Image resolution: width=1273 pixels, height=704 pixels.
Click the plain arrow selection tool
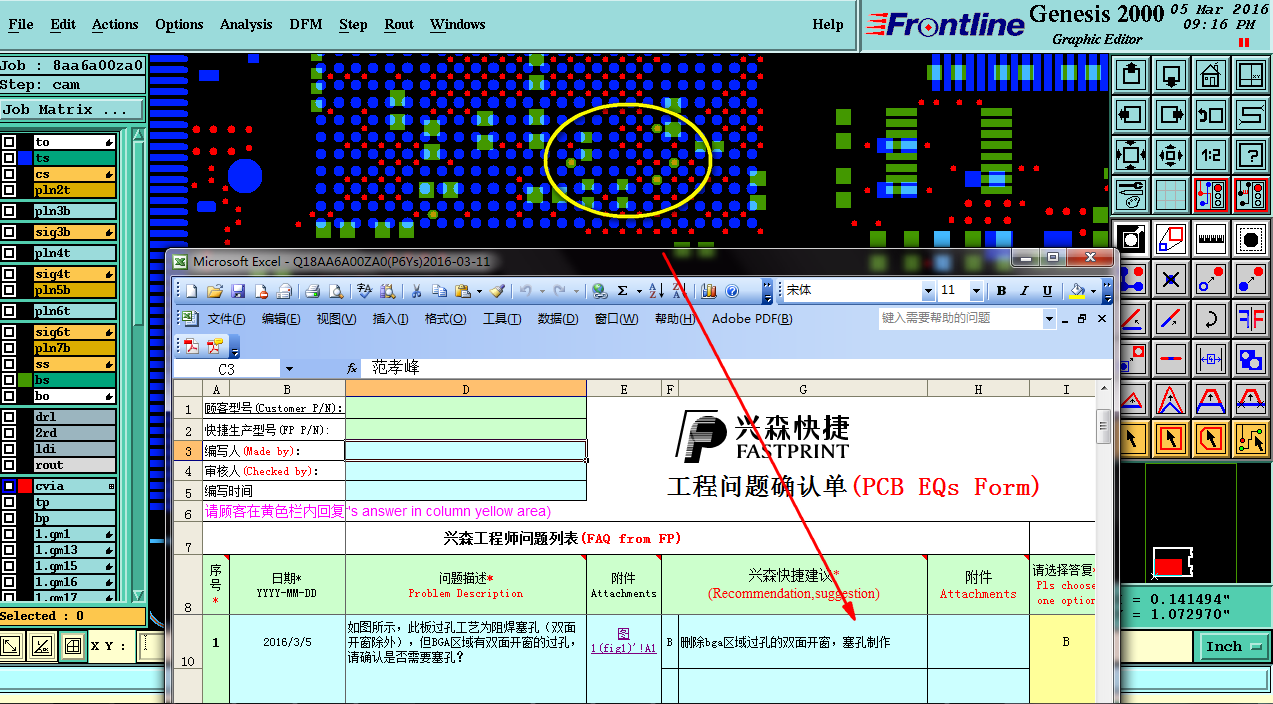pyautogui.click(x=1133, y=438)
